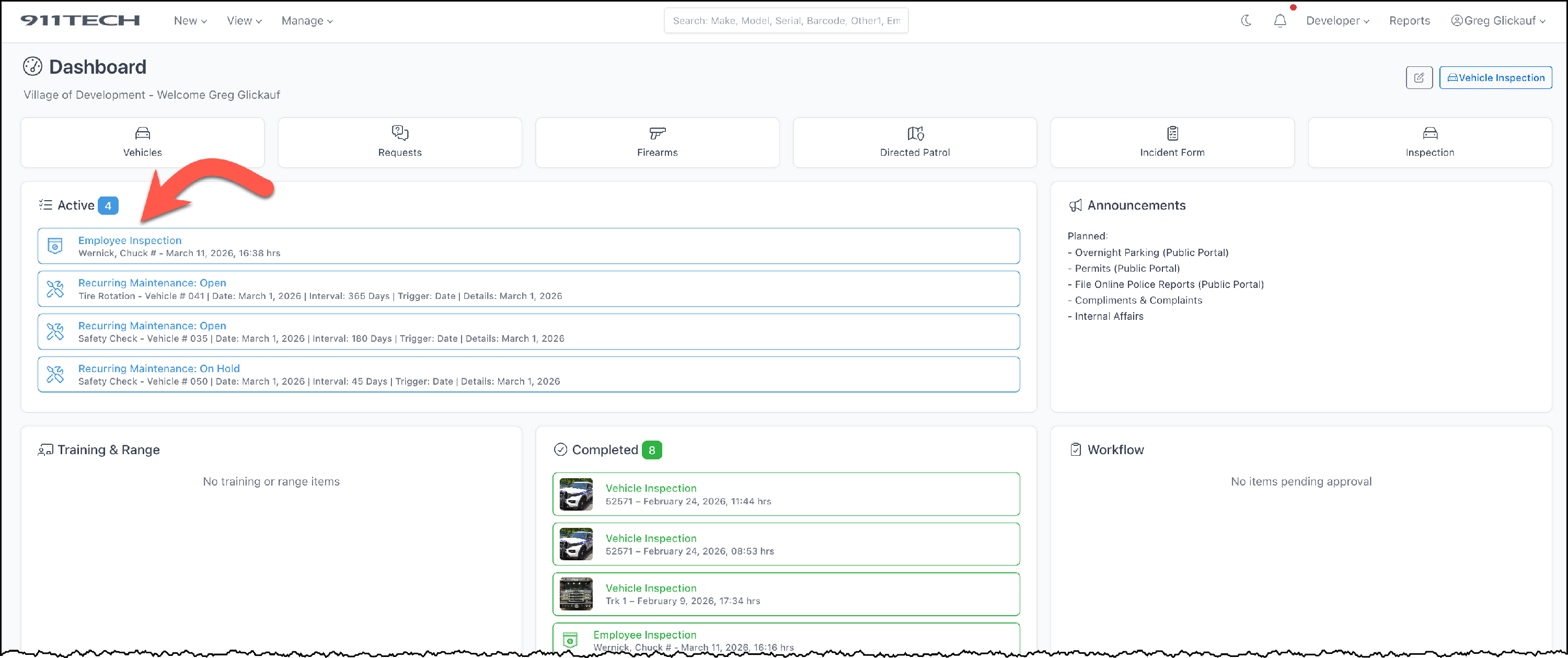Open the Developer menu
The image size is (1568, 658).
point(1336,21)
